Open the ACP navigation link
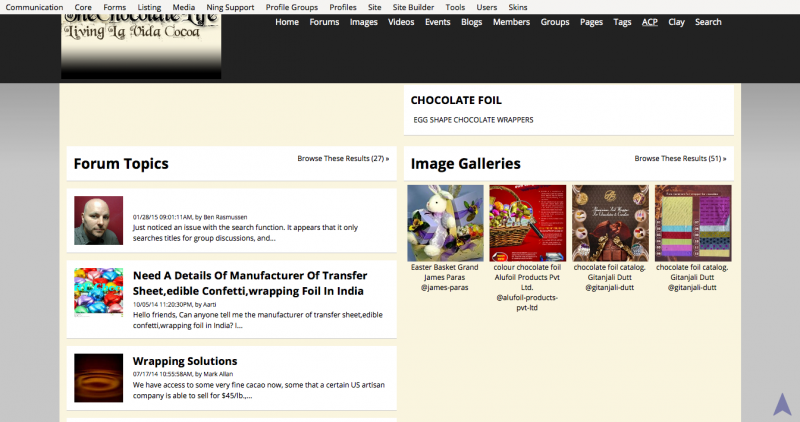Screen dimensions: 800x422 coord(649,22)
